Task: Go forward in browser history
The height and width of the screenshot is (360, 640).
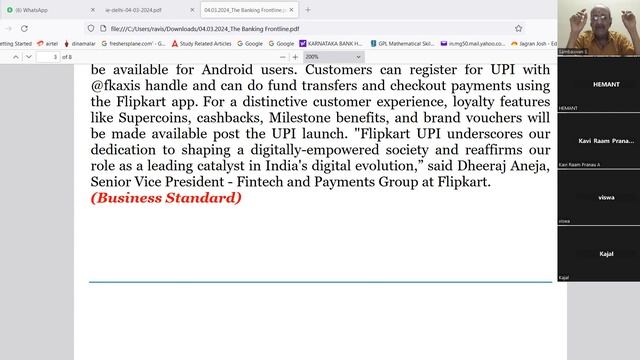Action: pos(8,29)
